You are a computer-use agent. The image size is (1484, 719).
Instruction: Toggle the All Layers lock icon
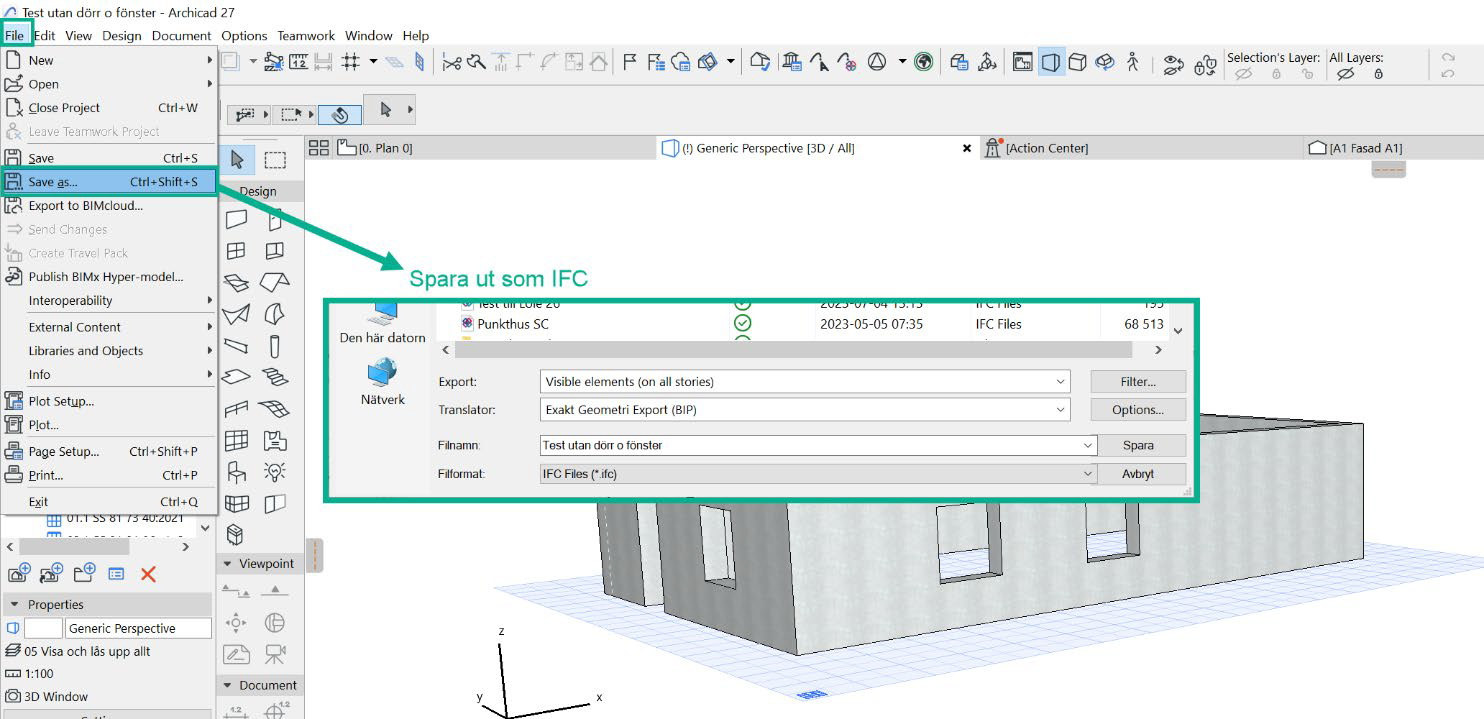click(x=1378, y=74)
